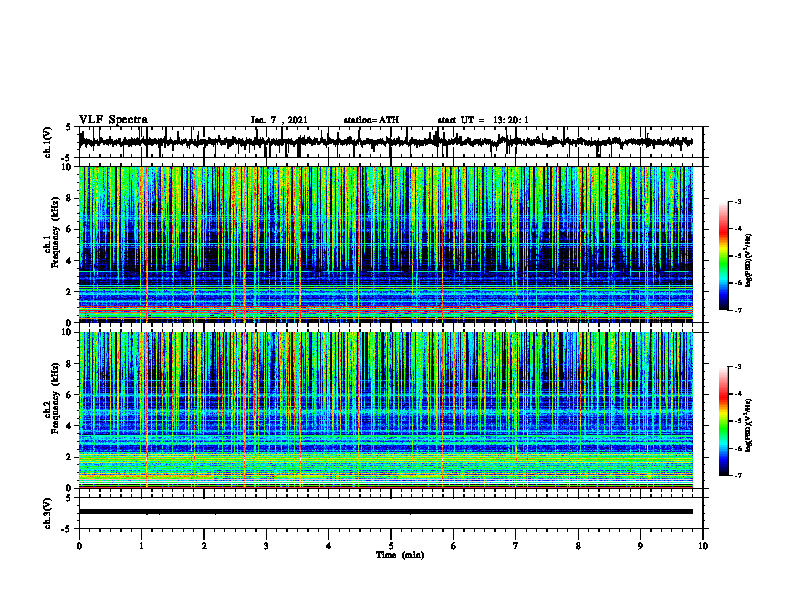Click the ch.3(V) flat black trace

[386, 512]
